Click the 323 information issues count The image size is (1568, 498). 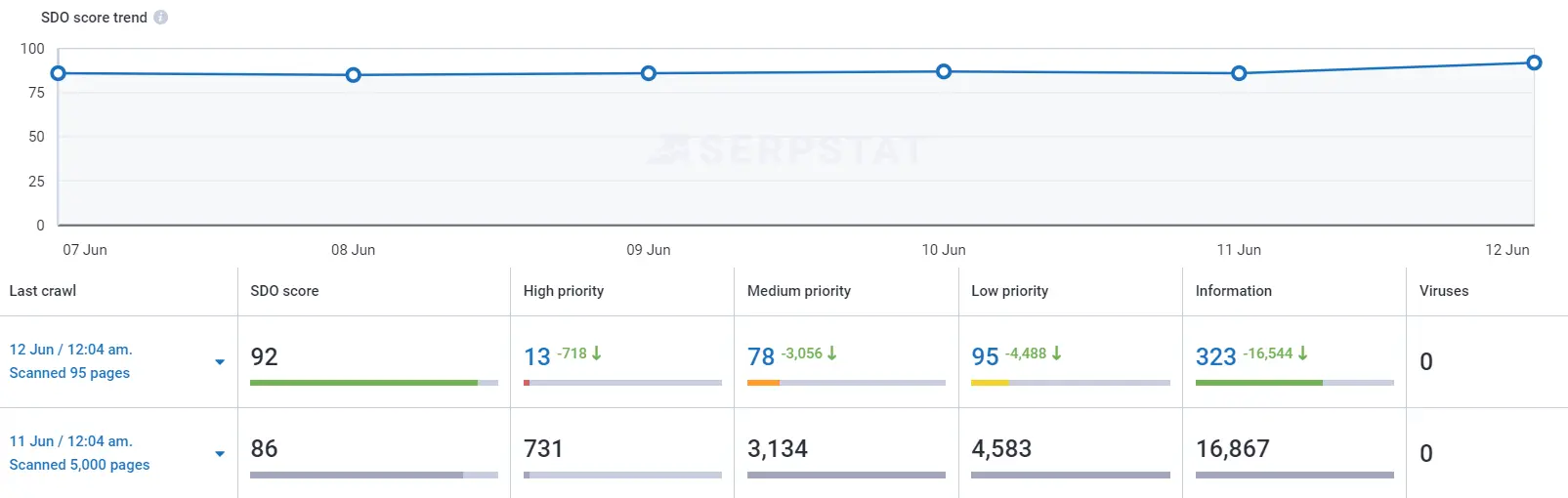click(1216, 357)
